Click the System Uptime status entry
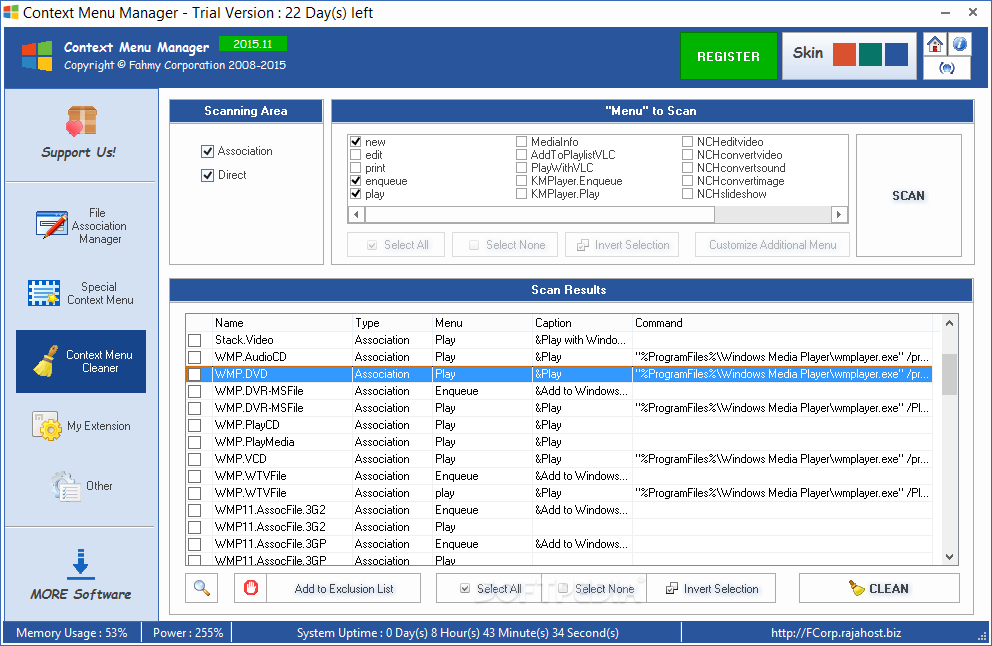Image resolution: width=992 pixels, height=646 pixels. 457,633
